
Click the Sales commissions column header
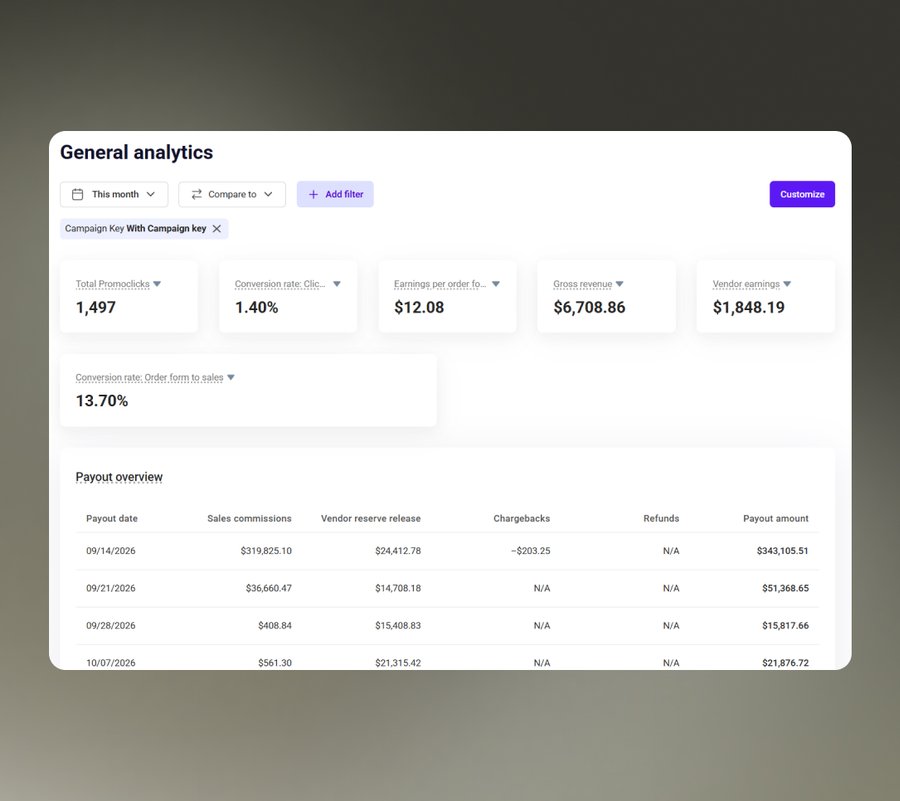[x=250, y=519]
